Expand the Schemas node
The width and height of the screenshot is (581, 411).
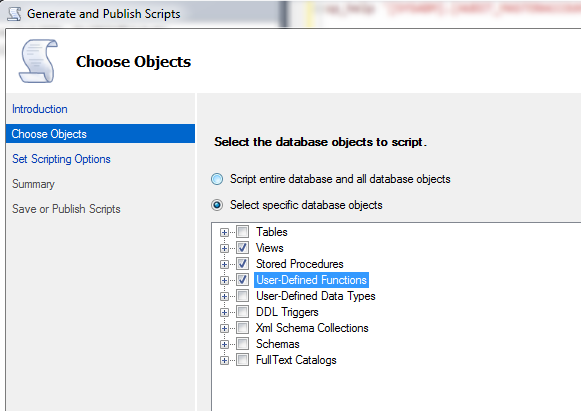pos(224,344)
